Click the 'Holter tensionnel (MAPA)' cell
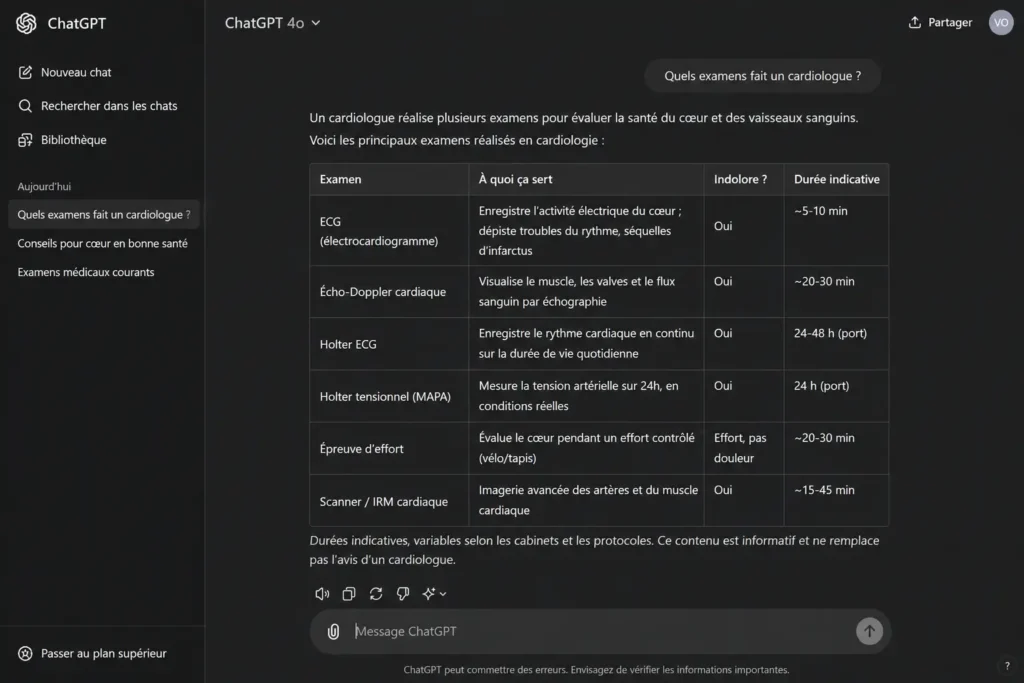The image size is (1024, 683). 389,396
